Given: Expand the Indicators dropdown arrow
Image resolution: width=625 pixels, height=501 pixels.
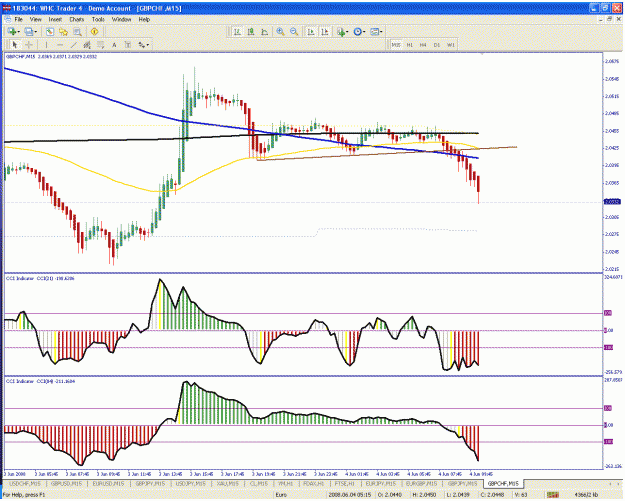Looking at the screenshot, I should tap(348, 31).
